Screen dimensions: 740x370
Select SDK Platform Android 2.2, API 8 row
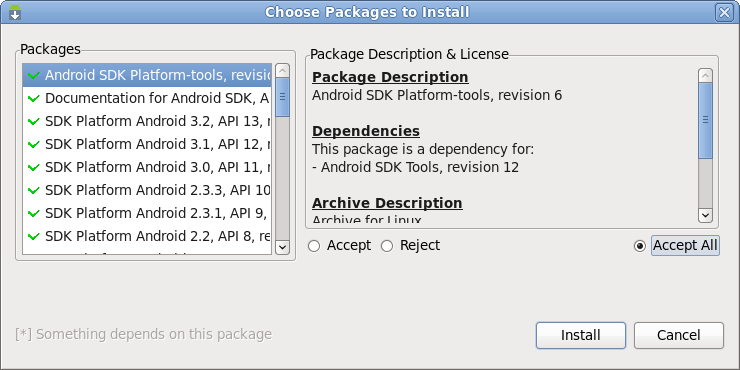pyautogui.click(x=147, y=236)
